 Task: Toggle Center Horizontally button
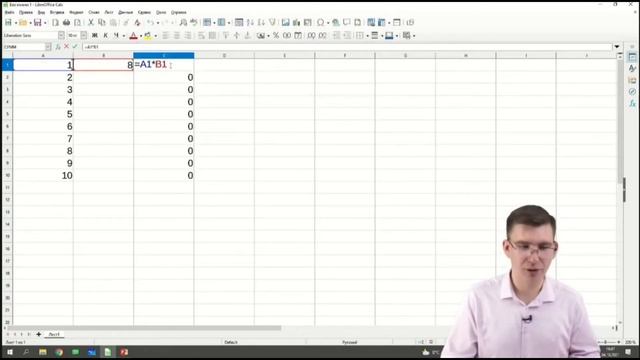point(177,36)
